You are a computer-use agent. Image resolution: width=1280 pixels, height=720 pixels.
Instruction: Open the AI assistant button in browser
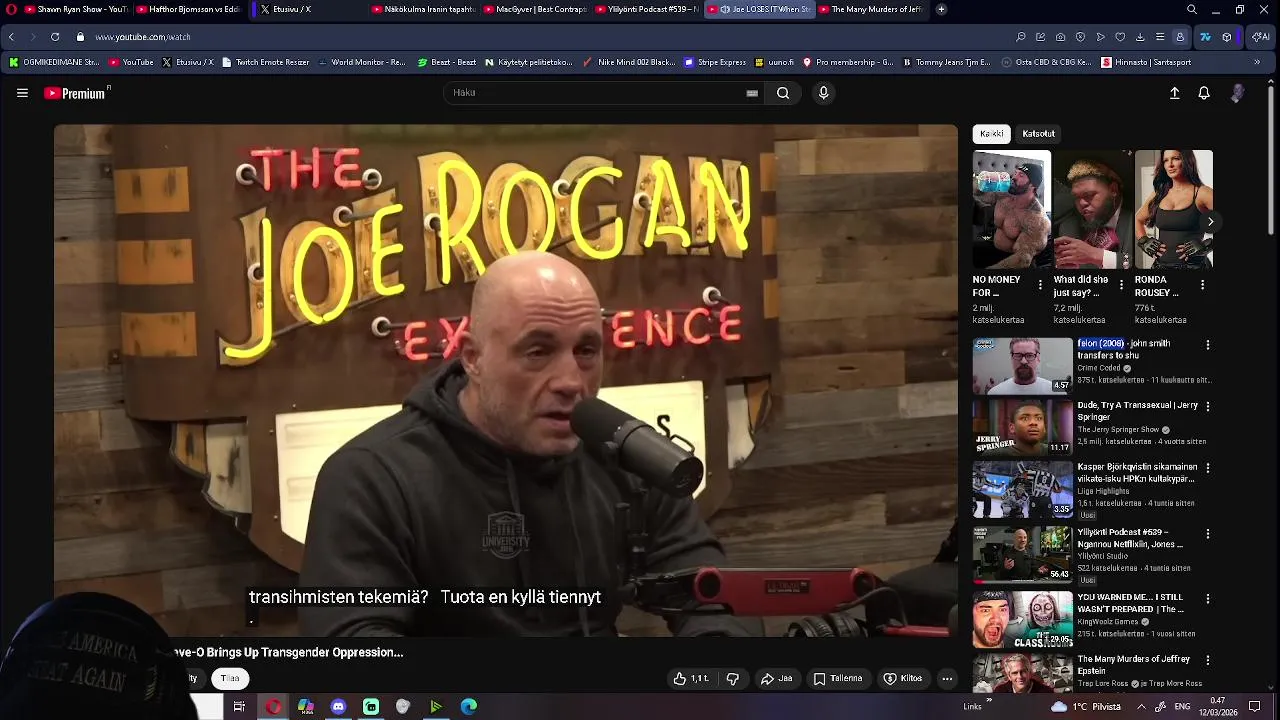1259,37
